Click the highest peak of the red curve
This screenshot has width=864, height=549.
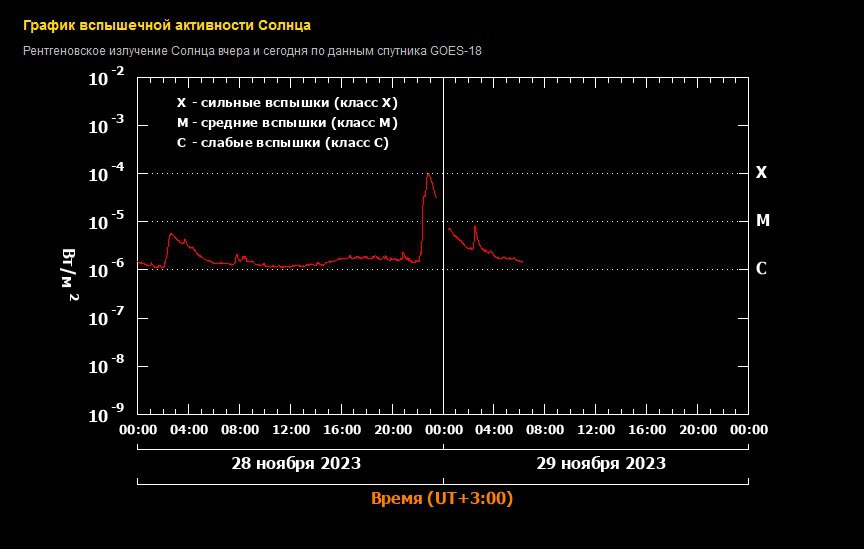[428, 175]
